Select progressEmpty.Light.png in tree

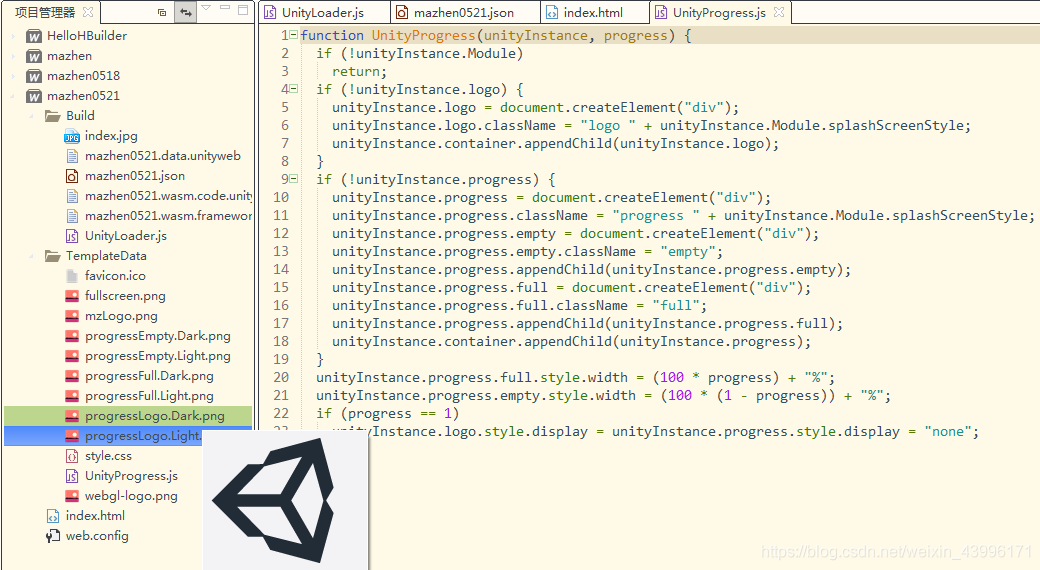pyautogui.click(x=158, y=356)
